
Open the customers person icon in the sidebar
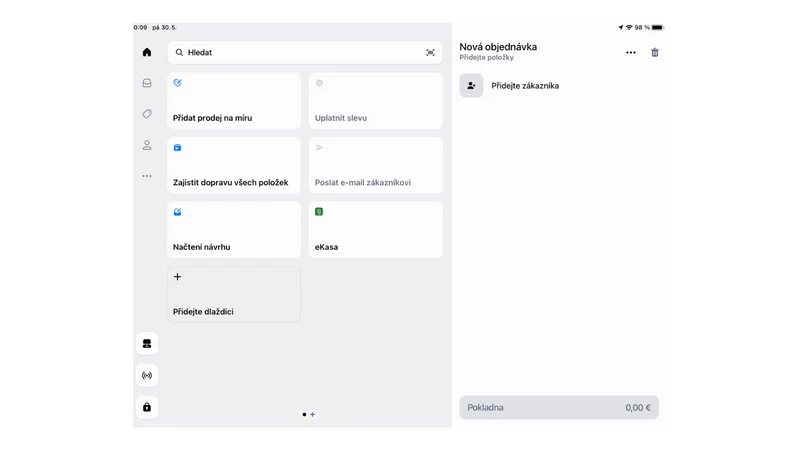[x=147, y=145]
